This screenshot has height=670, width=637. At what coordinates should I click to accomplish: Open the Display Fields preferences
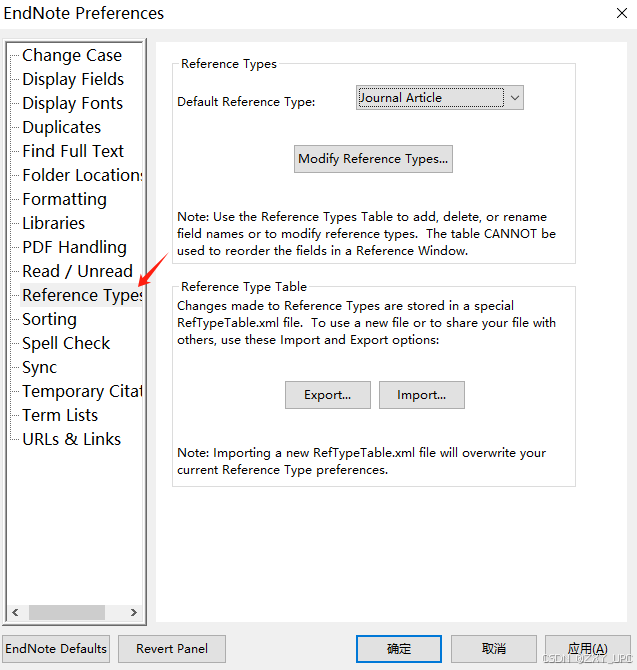pyautogui.click(x=73, y=79)
